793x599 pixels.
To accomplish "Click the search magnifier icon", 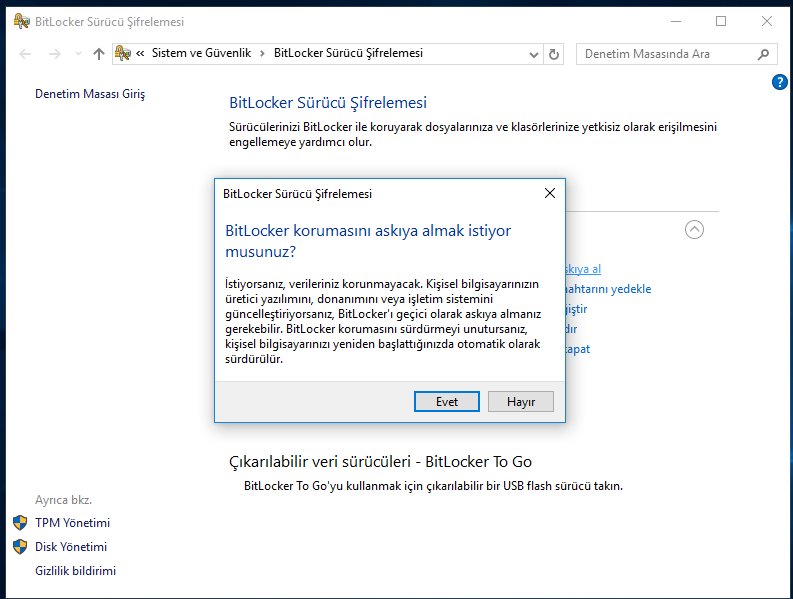I will click(764, 54).
